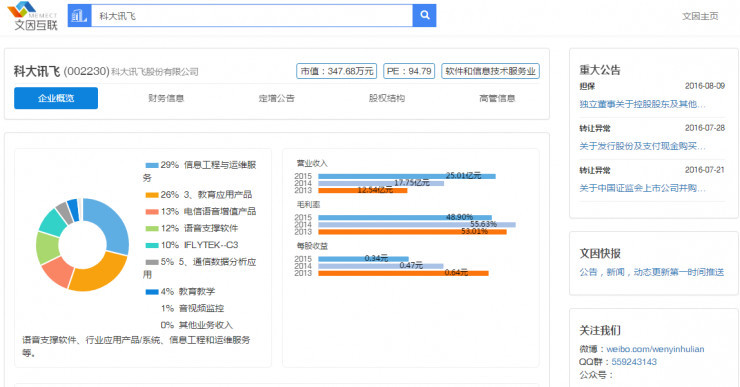Click the 2015 EPS bar 0.34元
The image size is (740, 387).
pyautogui.click(x=363, y=259)
